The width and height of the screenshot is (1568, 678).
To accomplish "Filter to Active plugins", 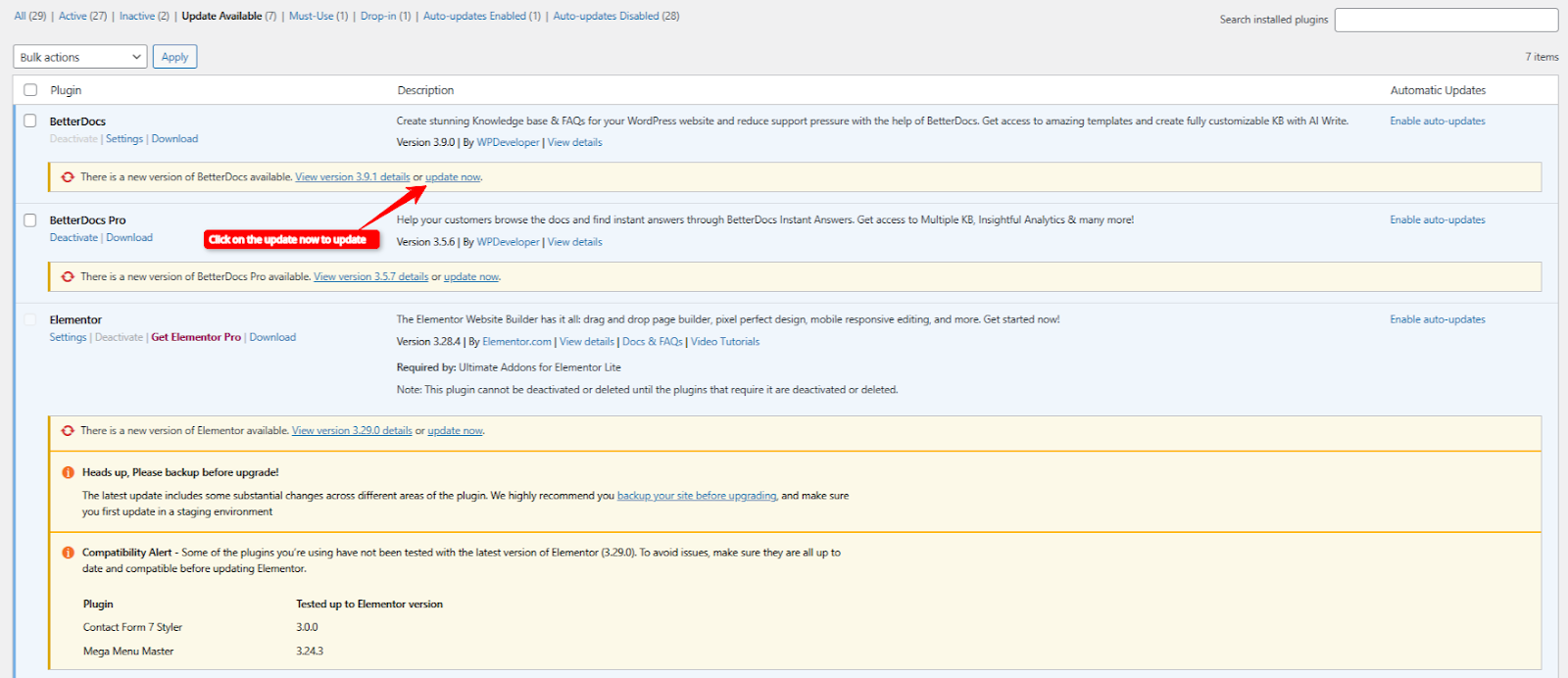I will click(83, 16).
